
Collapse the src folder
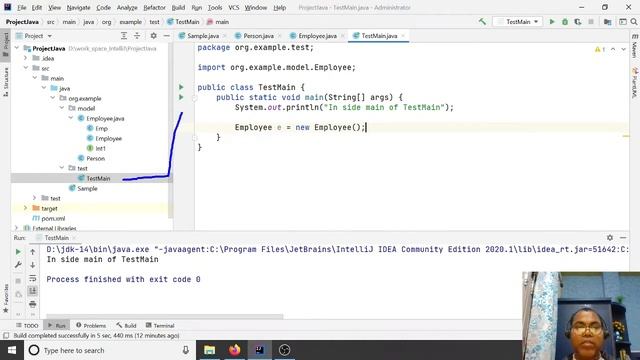coord(26,68)
